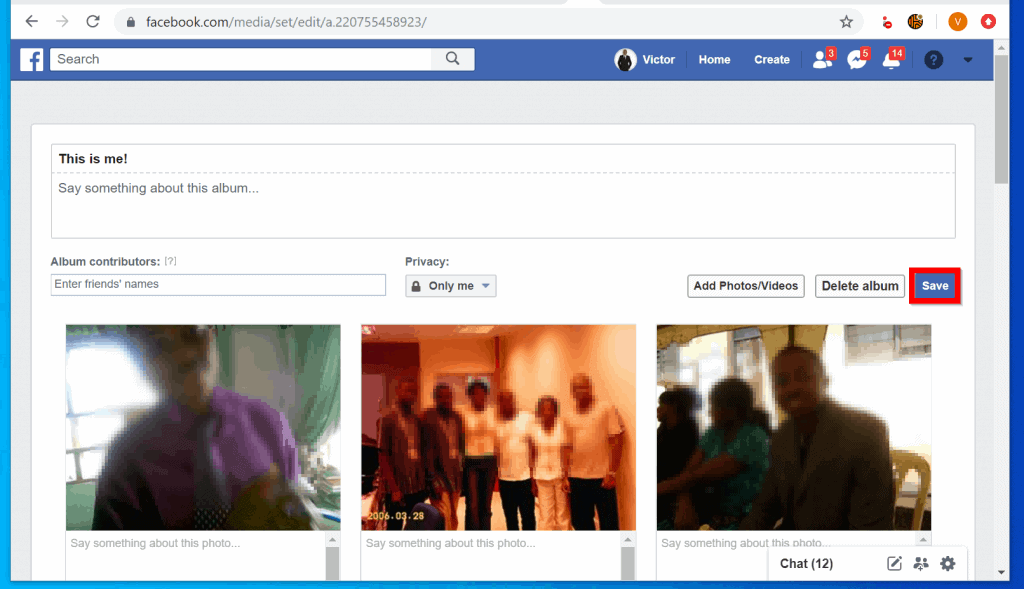Go back using the browser back arrow
Image resolution: width=1024 pixels, height=589 pixels.
click(x=31, y=22)
